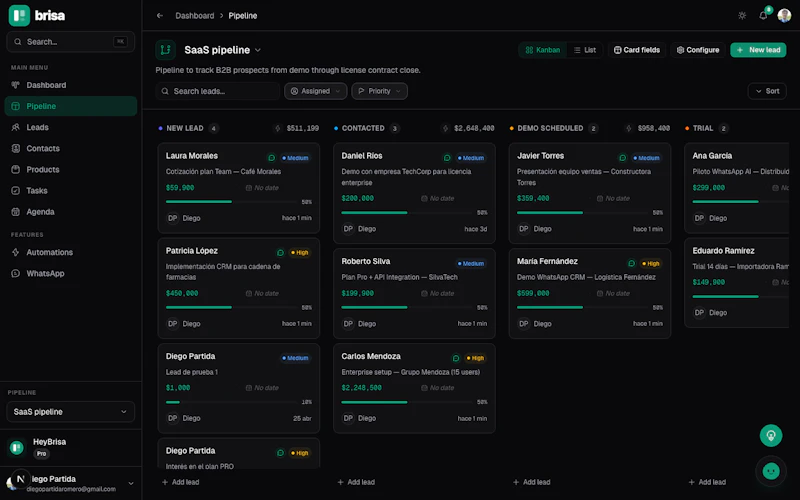Click progress bar on Carlos Mendoza card
Screen dimensions: 800x500
click(408, 402)
